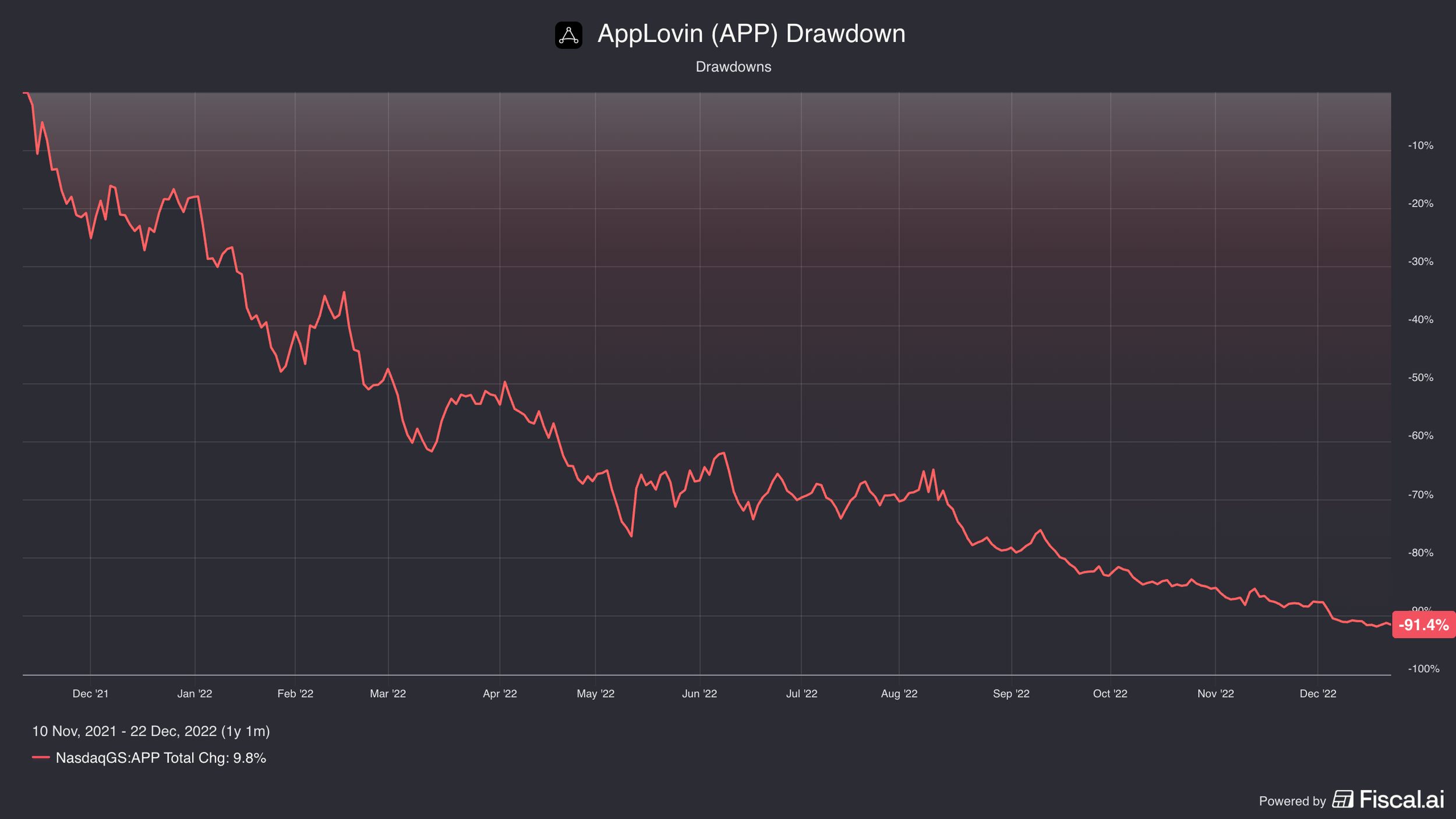Click the -40% y-axis label
The image size is (1456, 819).
[x=1420, y=320]
